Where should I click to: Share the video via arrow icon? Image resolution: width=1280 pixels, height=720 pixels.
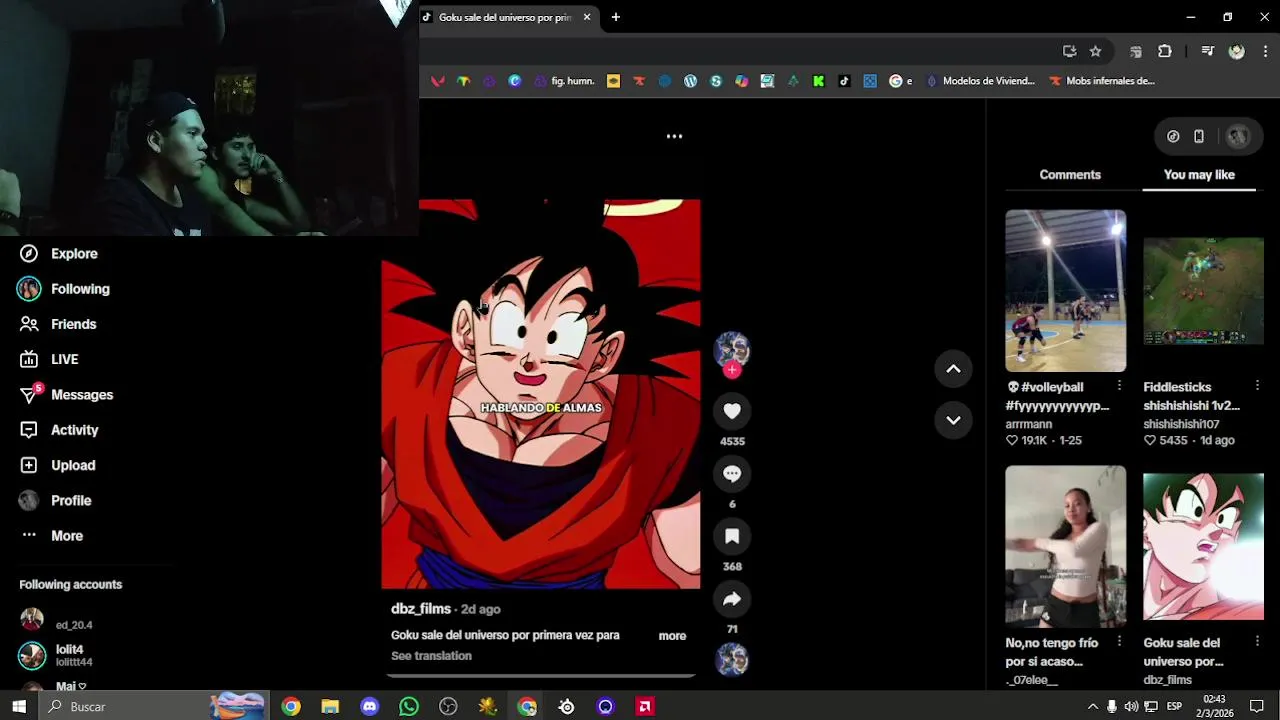(732, 599)
